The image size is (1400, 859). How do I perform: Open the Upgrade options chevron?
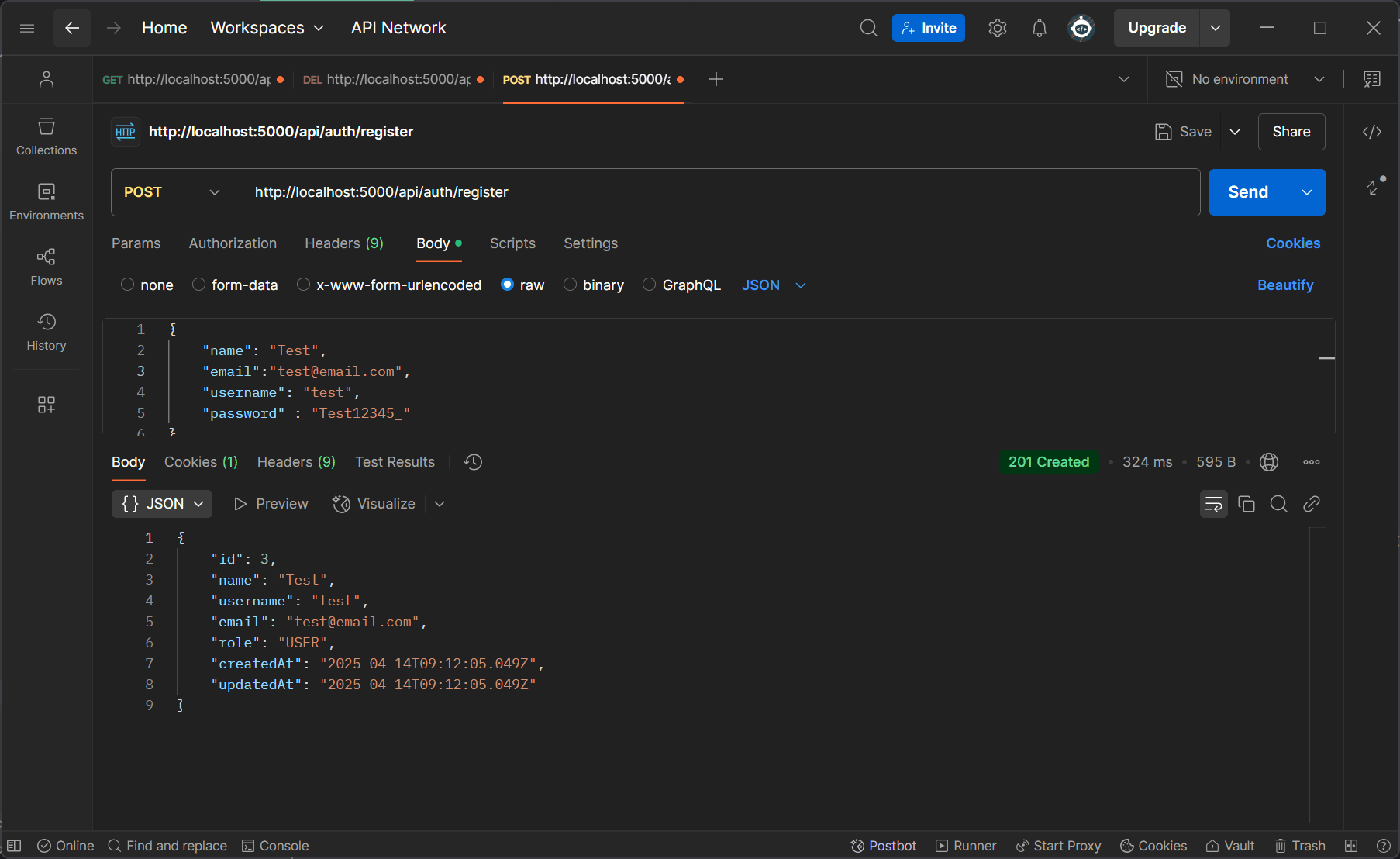tap(1216, 28)
